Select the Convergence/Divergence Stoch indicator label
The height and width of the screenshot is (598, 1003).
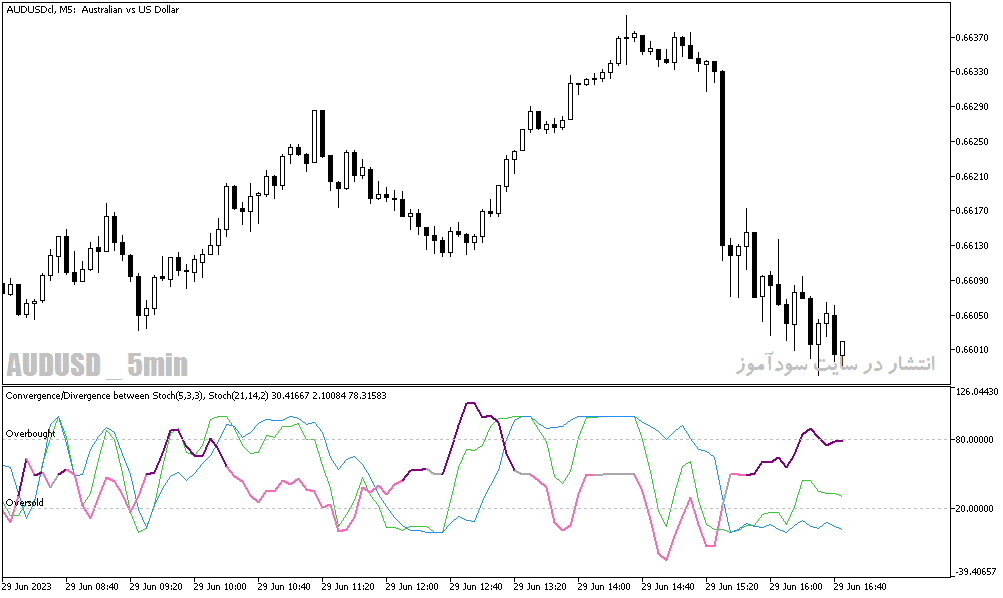(x=196, y=395)
